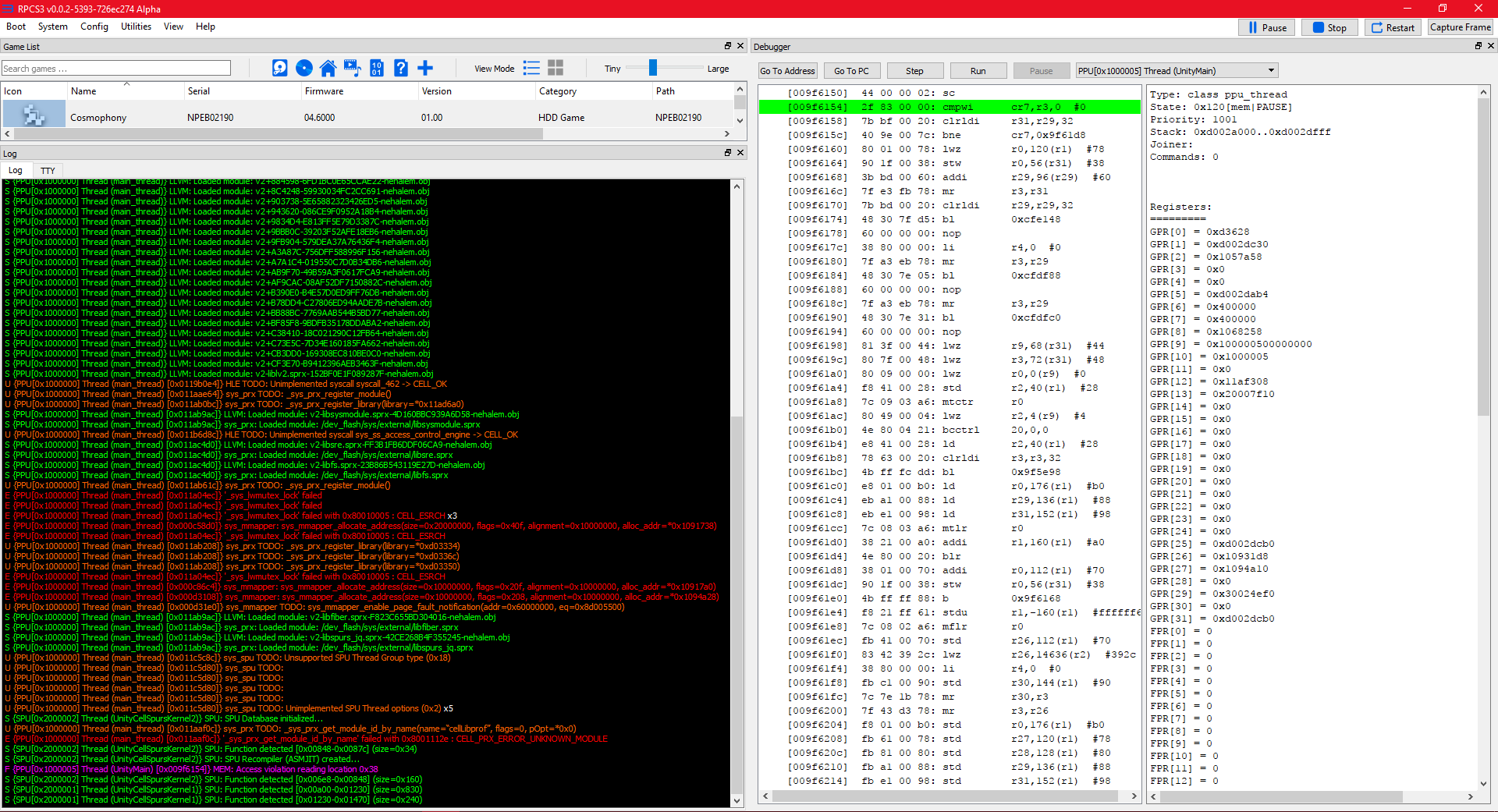Click the icon size slider handle
The width and height of the screenshot is (1498, 812).
point(653,69)
